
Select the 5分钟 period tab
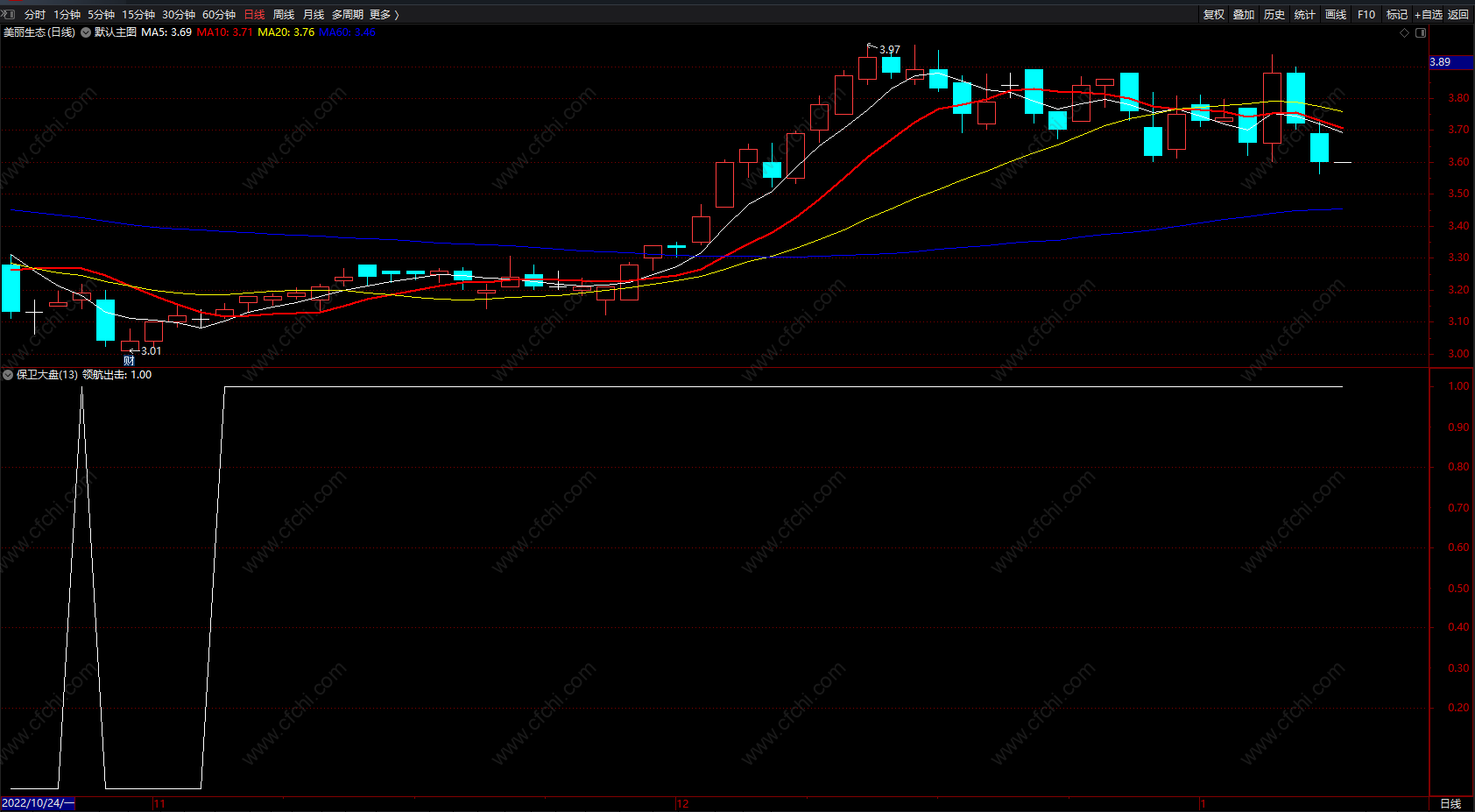[x=101, y=15]
